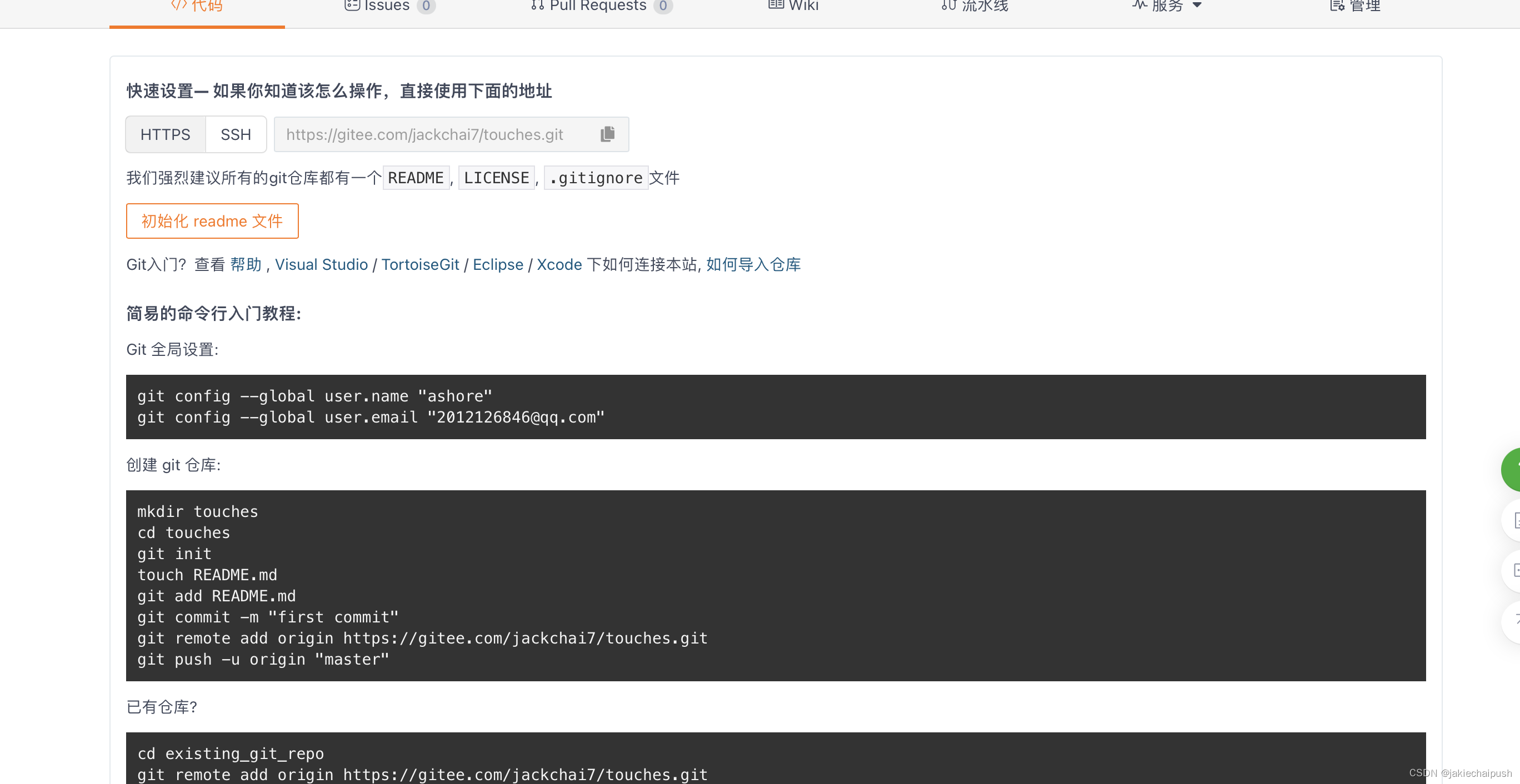Open the 流水线 pipeline tab
Image resolution: width=1520 pixels, height=784 pixels.
[x=975, y=7]
